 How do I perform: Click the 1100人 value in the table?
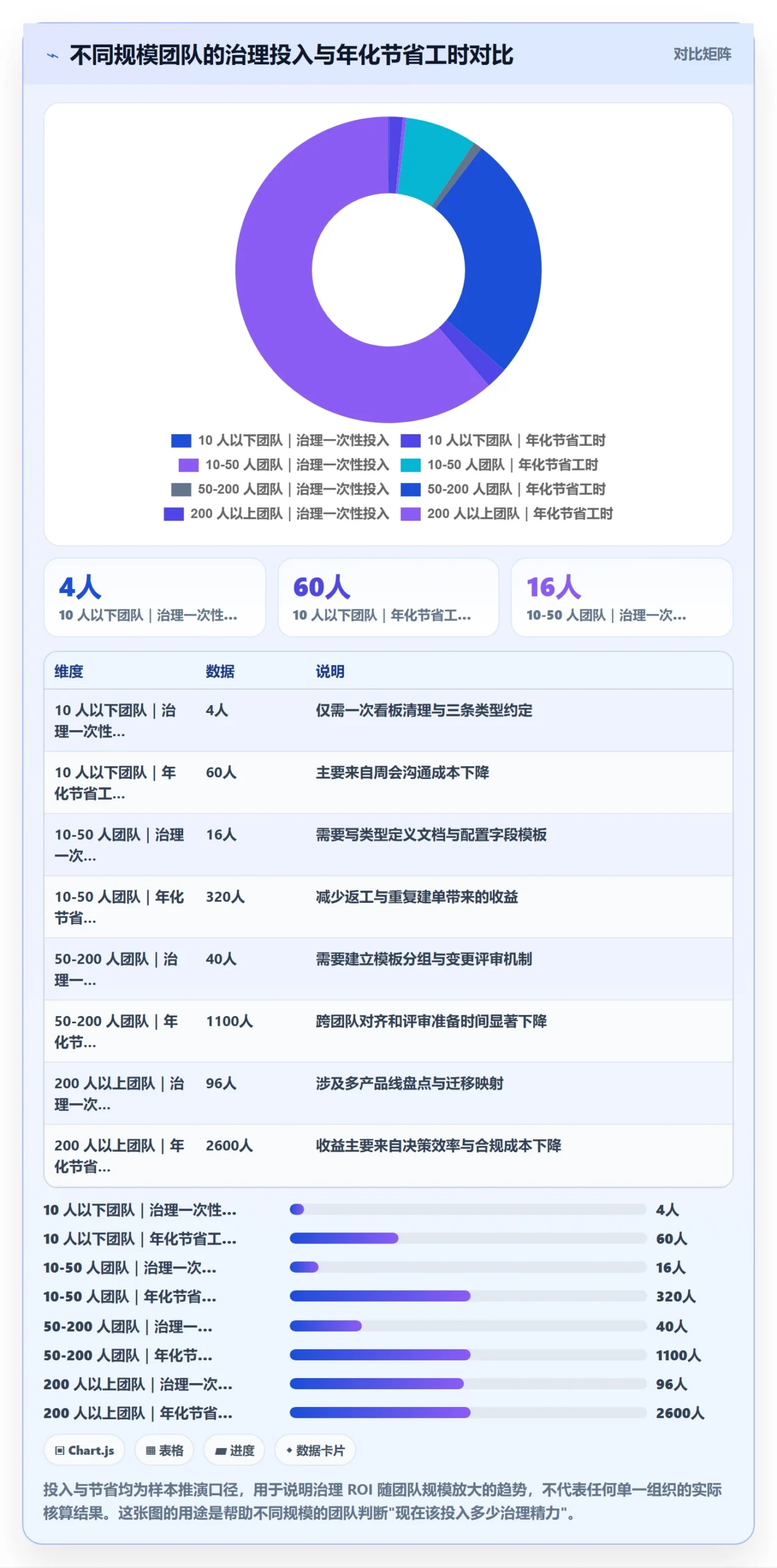[x=229, y=1021]
